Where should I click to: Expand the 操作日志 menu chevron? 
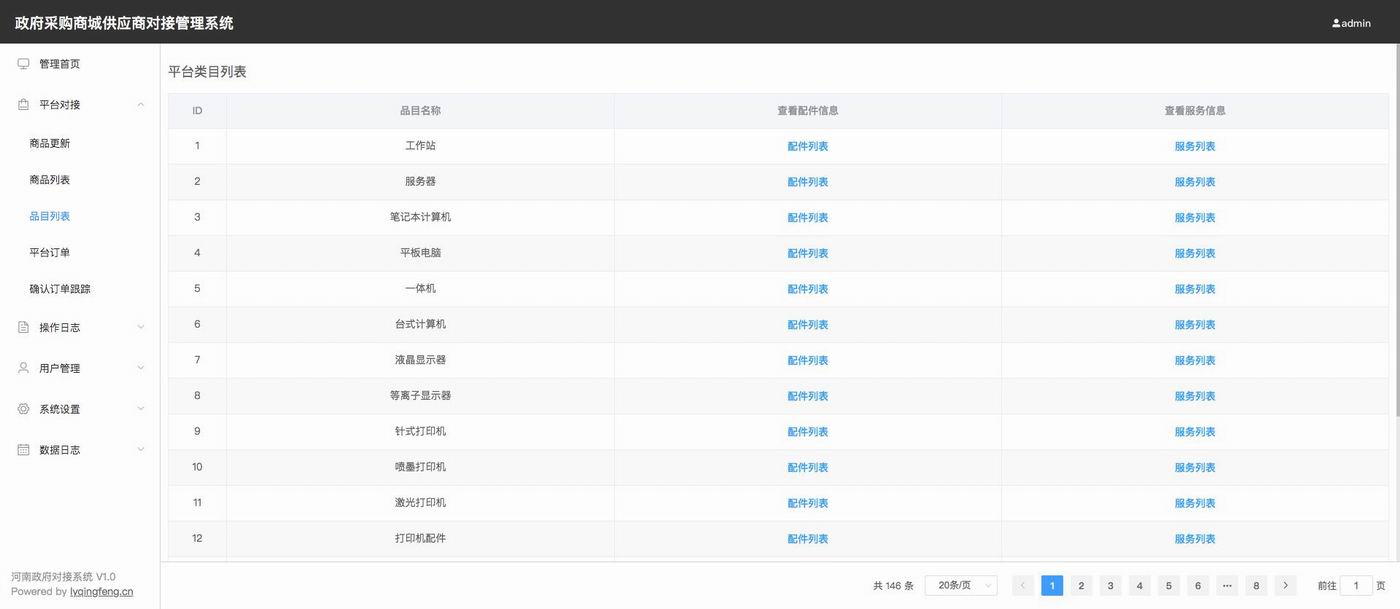coord(140,327)
